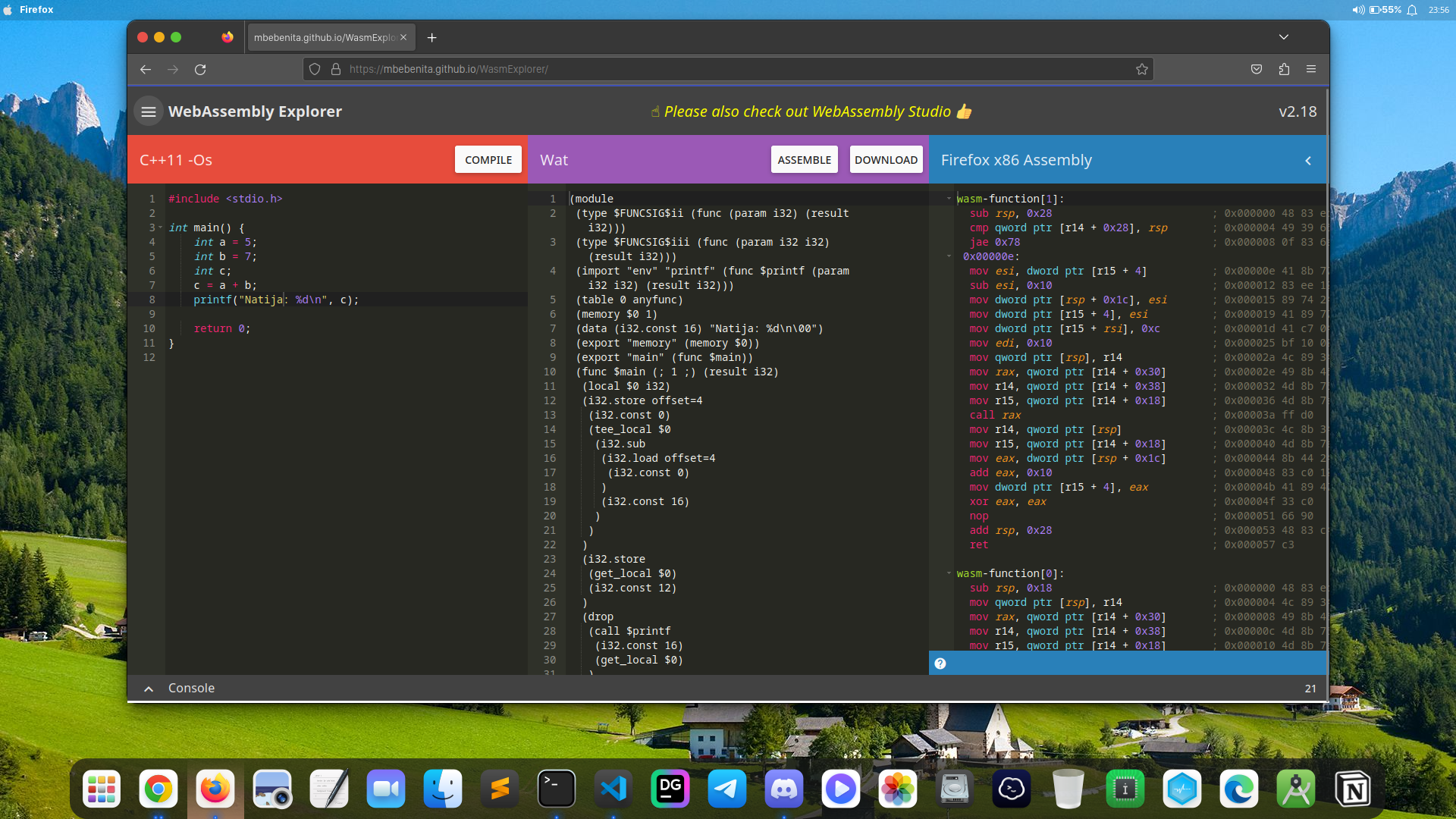Click the ASSEMBLE button
Screen dimensions: 1456x819
[804, 160]
